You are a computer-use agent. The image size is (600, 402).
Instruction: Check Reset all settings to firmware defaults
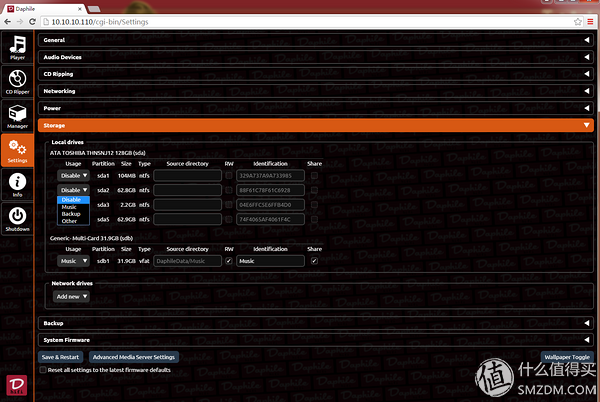pyautogui.click(x=43, y=369)
